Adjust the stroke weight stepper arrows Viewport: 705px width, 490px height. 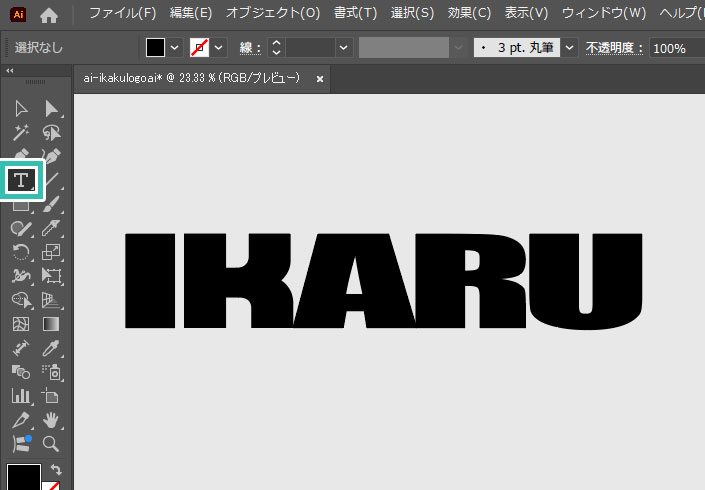(x=277, y=47)
